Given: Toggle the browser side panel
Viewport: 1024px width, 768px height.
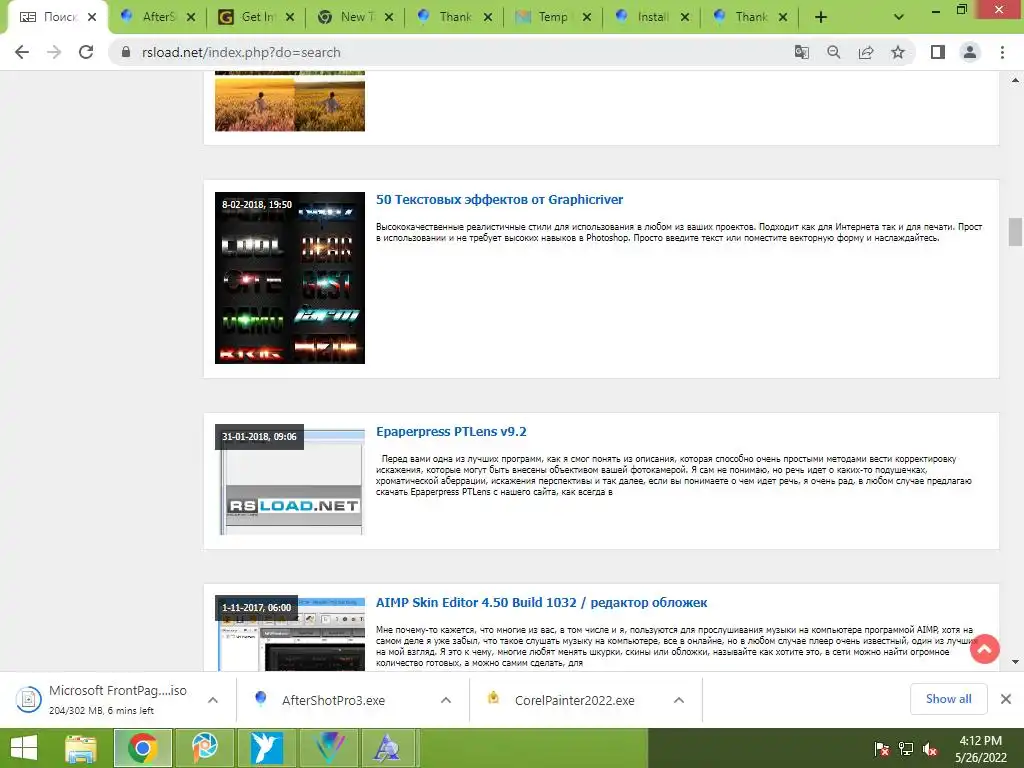Looking at the screenshot, I should (938, 52).
